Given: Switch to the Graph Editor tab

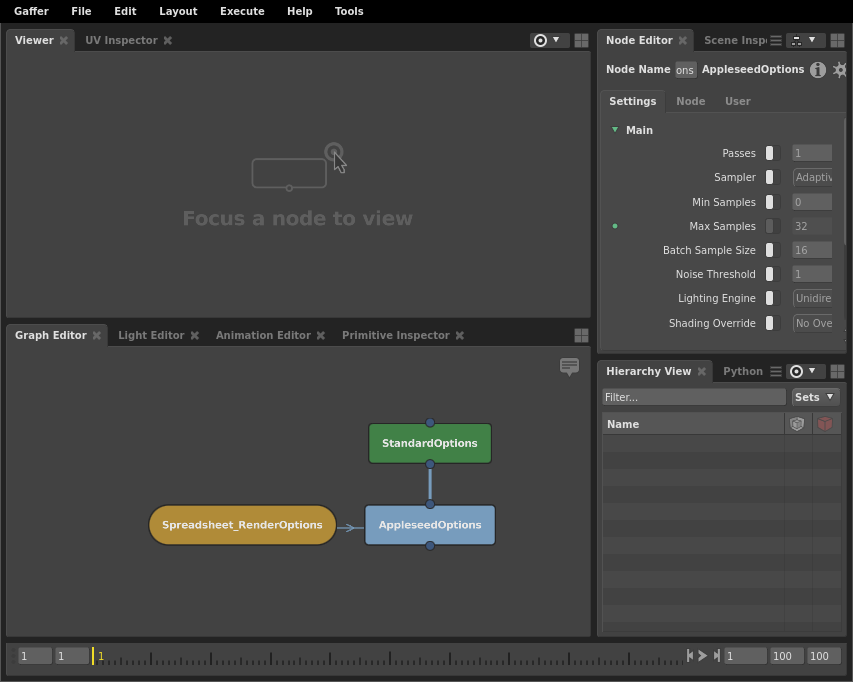Looking at the screenshot, I should pos(51,336).
